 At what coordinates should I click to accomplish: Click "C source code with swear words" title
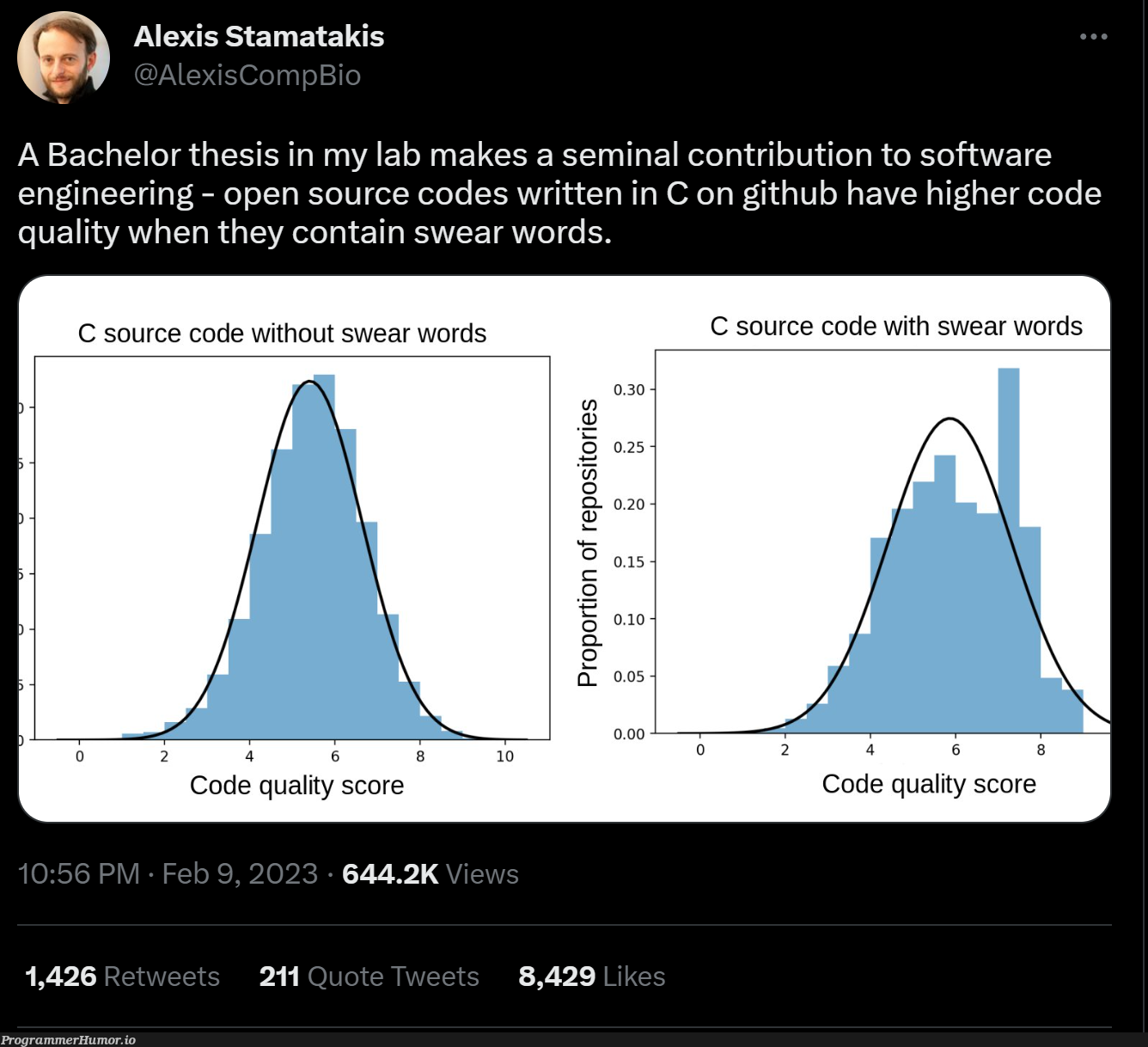[x=895, y=327]
